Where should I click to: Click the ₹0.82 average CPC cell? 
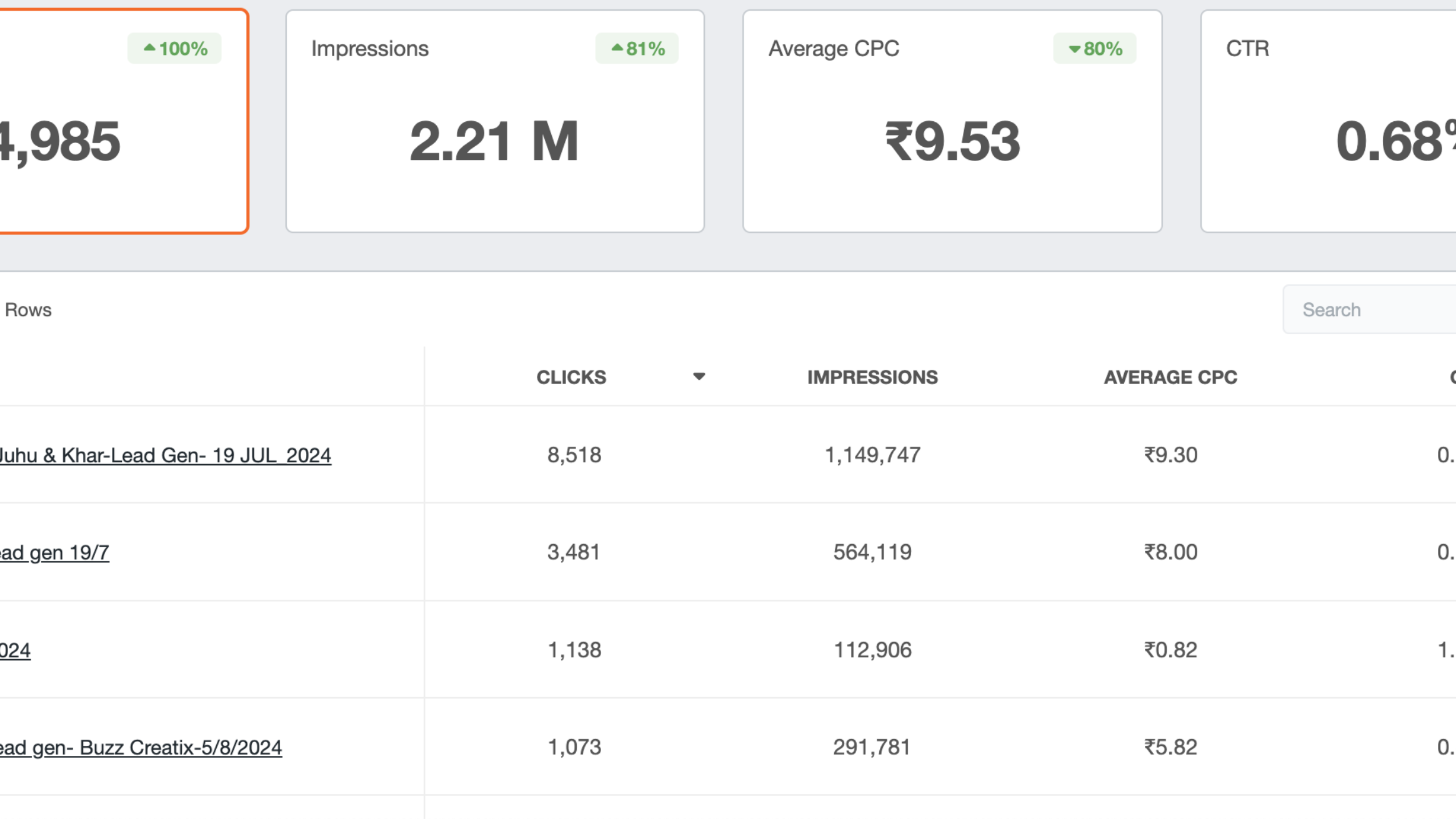pos(1170,650)
